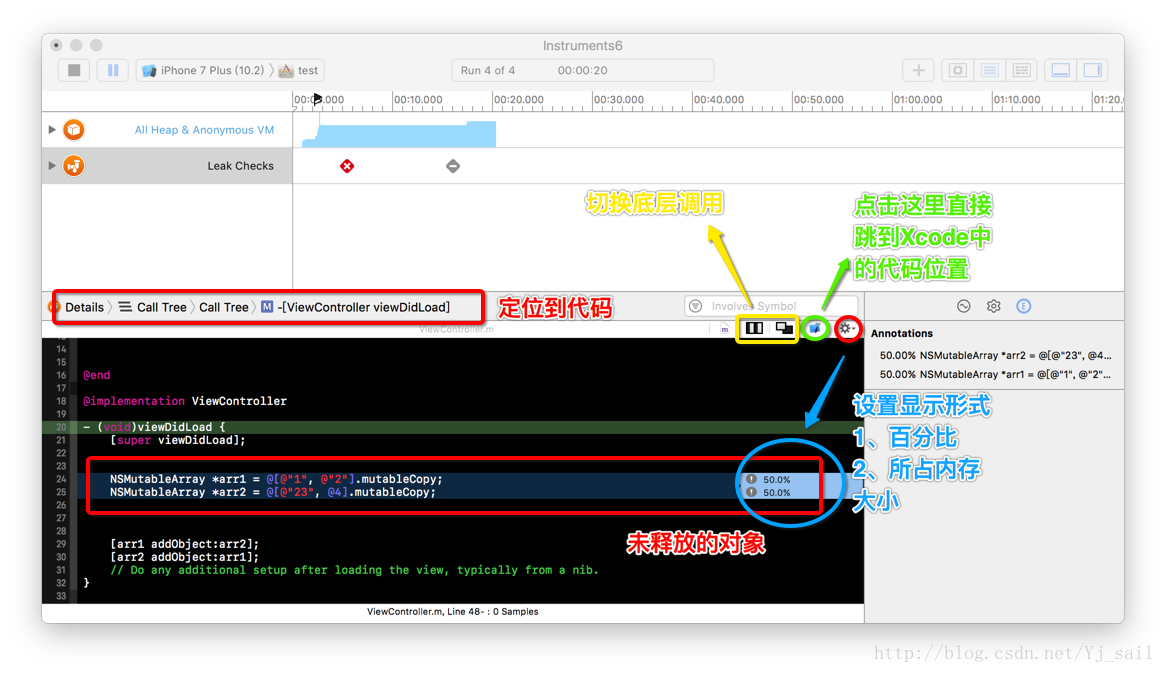Pause the current Instruments run
The image size is (1166, 673).
[x=113, y=70]
